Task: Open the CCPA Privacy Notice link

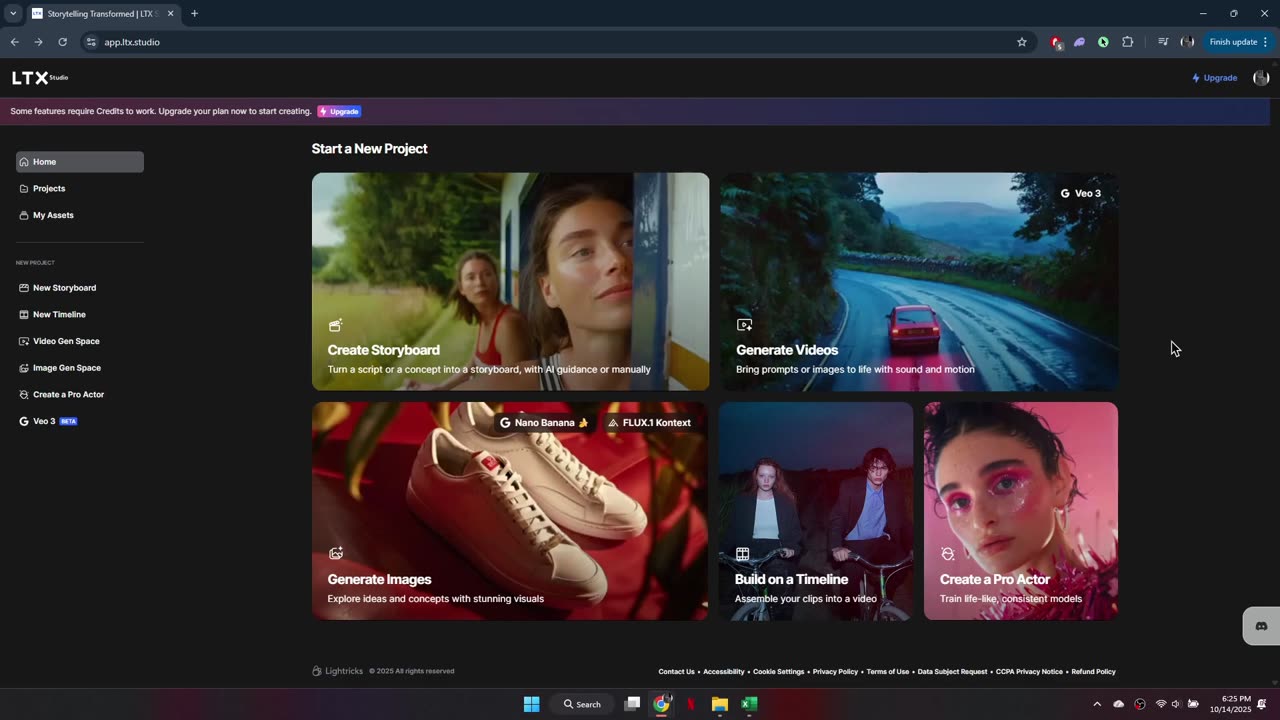Action: click(1029, 672)
